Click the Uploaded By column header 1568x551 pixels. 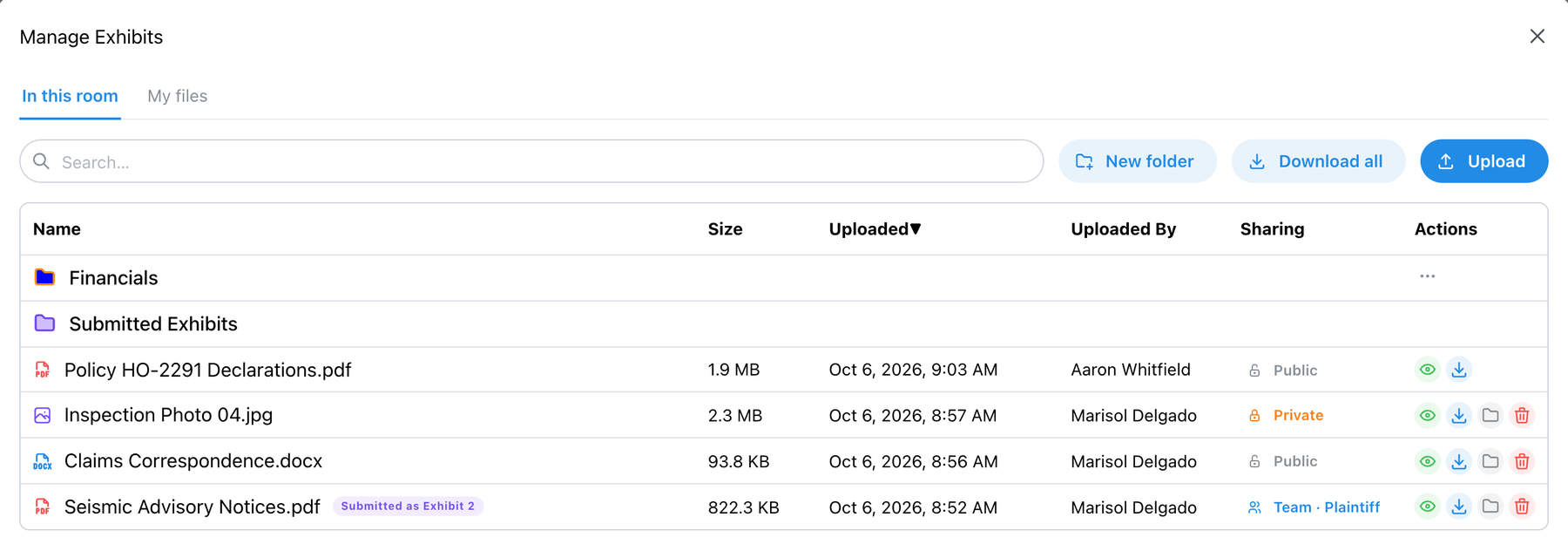1124,229
